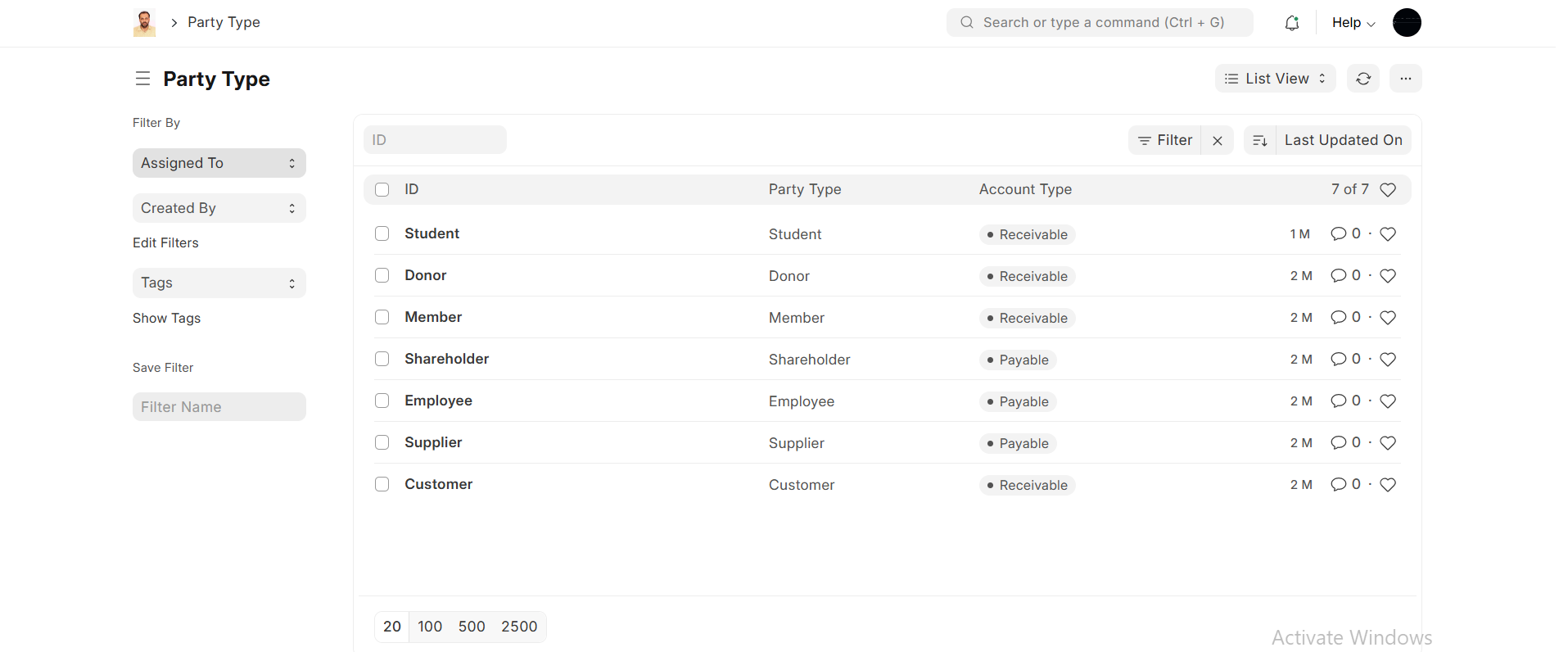
Task: Select the Shareholder row checkbox
Action: pyautogui.click(x=382, y=359)
